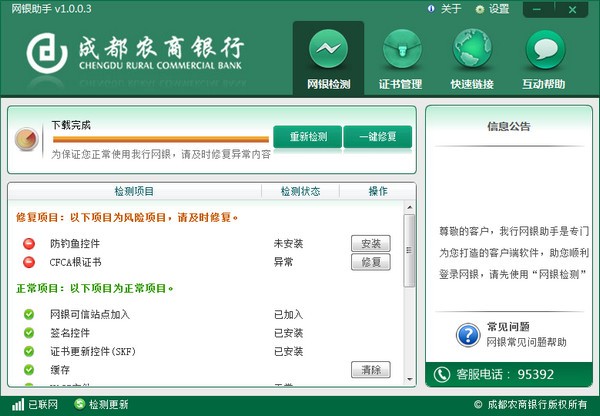Click 检测更新 in the status bar
This screenshot has height=416, width=600.
click(109, 405)
